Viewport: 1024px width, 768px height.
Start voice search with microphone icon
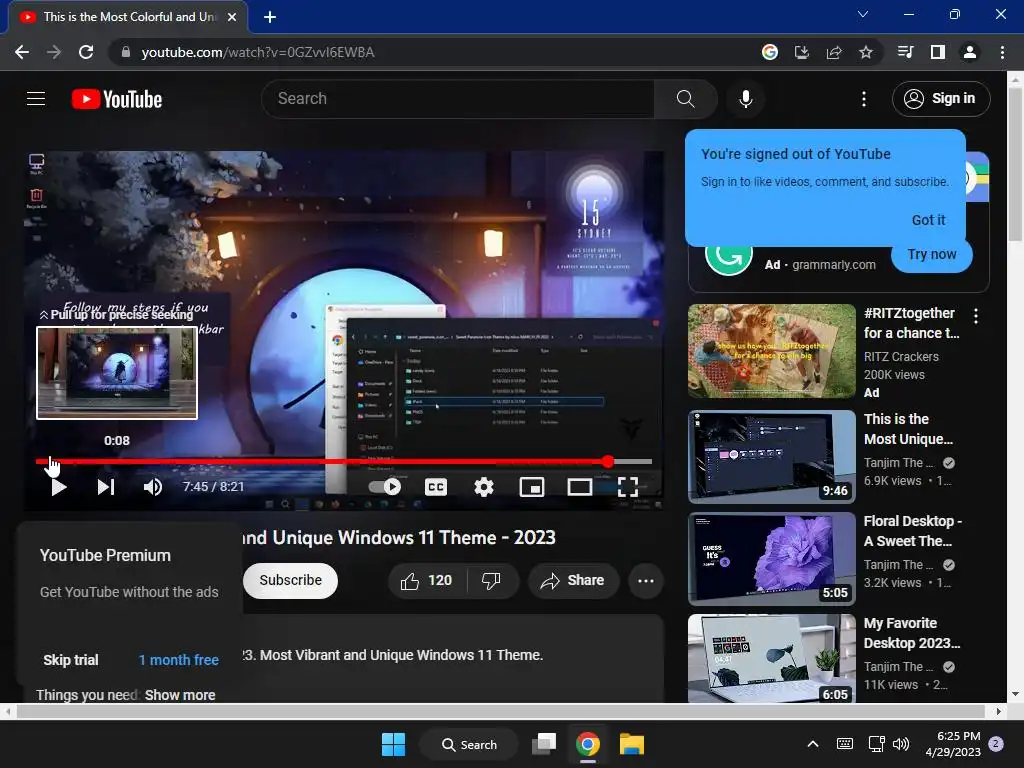745,99
